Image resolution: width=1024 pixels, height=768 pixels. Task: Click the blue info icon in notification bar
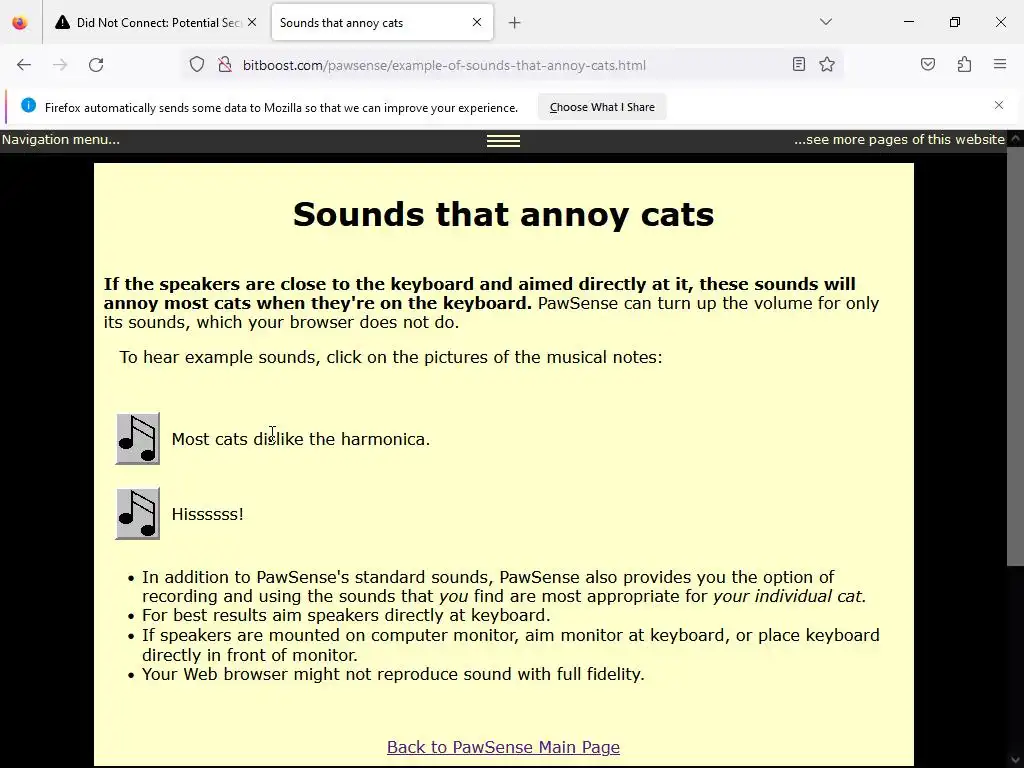pyautogui.click(x=28, y=105)
